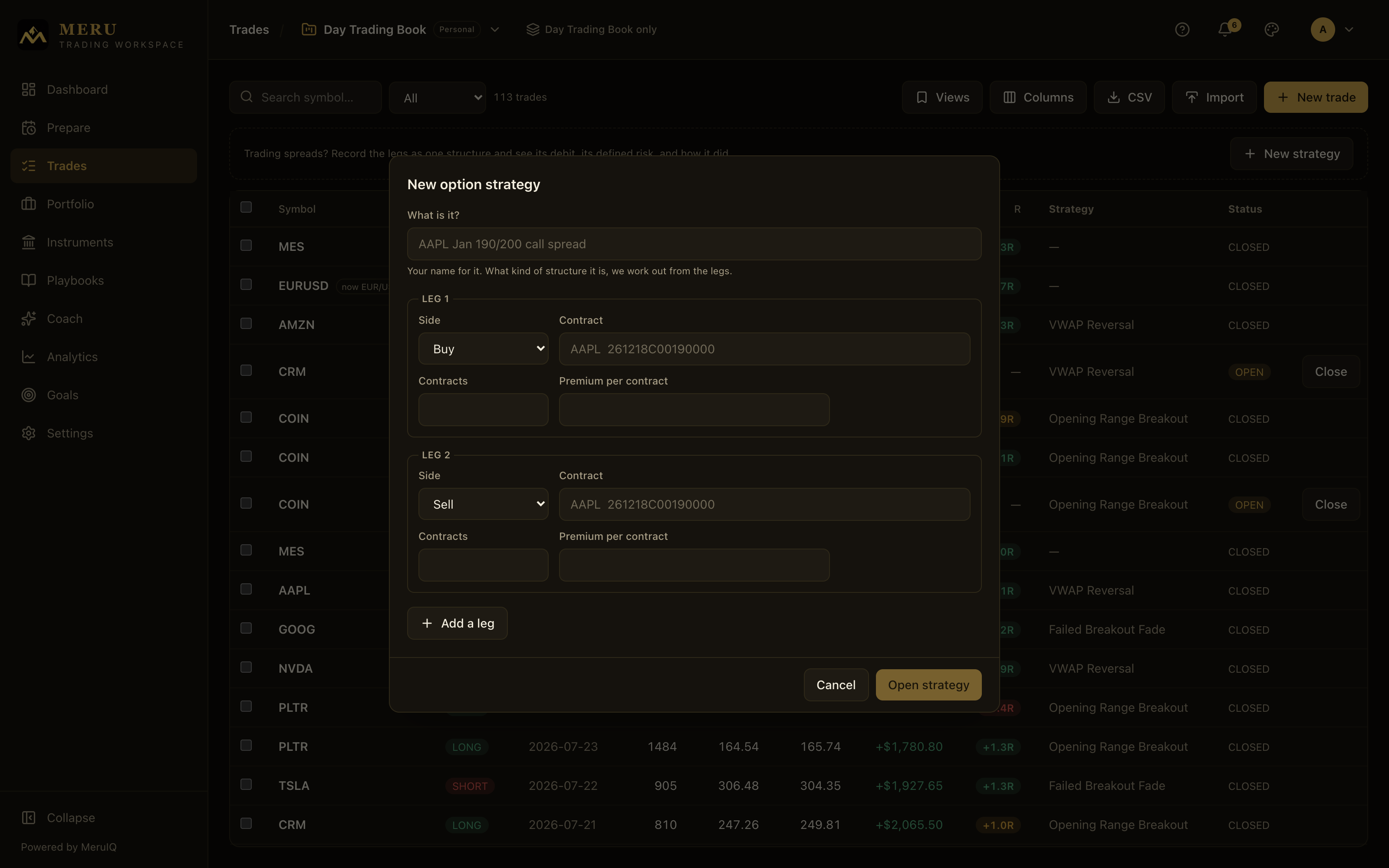Click the CSV download icon

1113,97
